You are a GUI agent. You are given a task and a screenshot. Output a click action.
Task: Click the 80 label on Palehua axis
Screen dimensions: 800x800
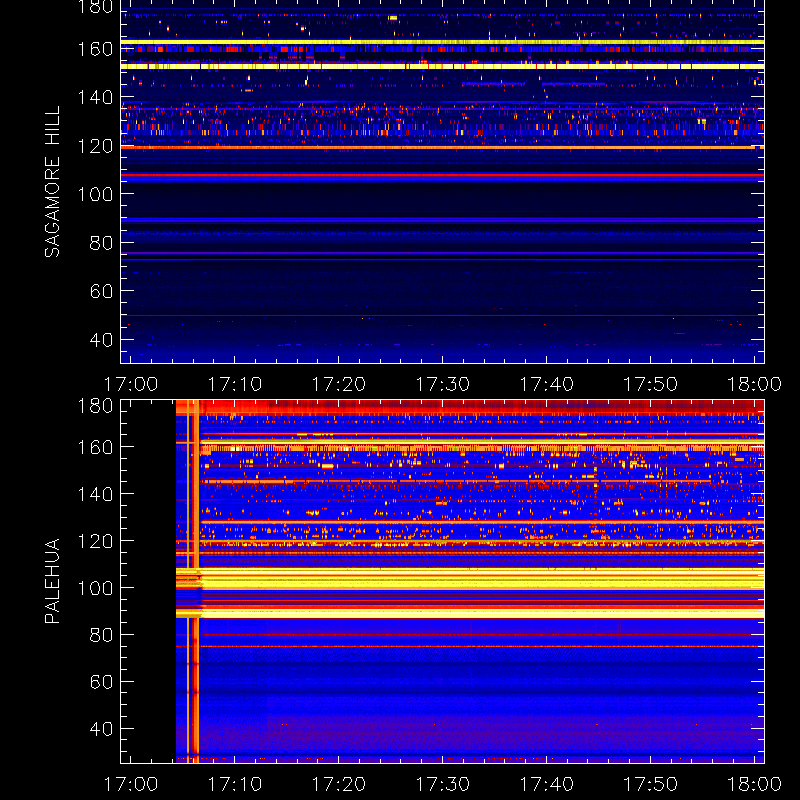pyautogui.click(x=101, y=635)
